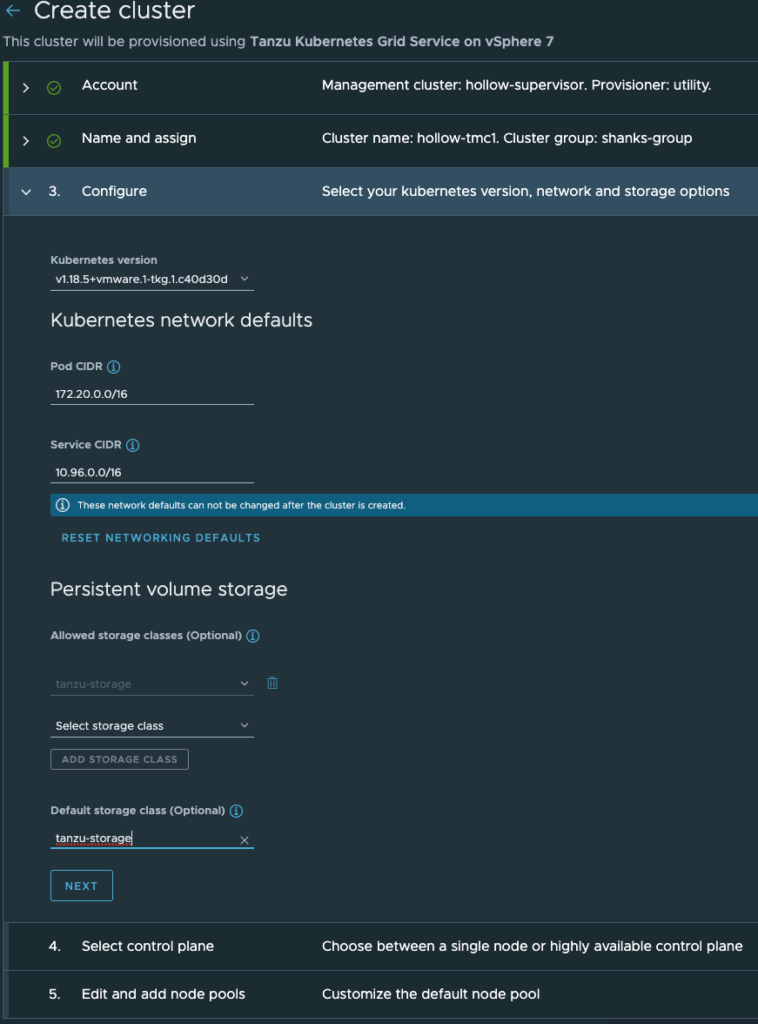This screenshot has width=758, height=1024.
Task: Click the green checkmark on Name and assign
Action: [x=54, y=140]
